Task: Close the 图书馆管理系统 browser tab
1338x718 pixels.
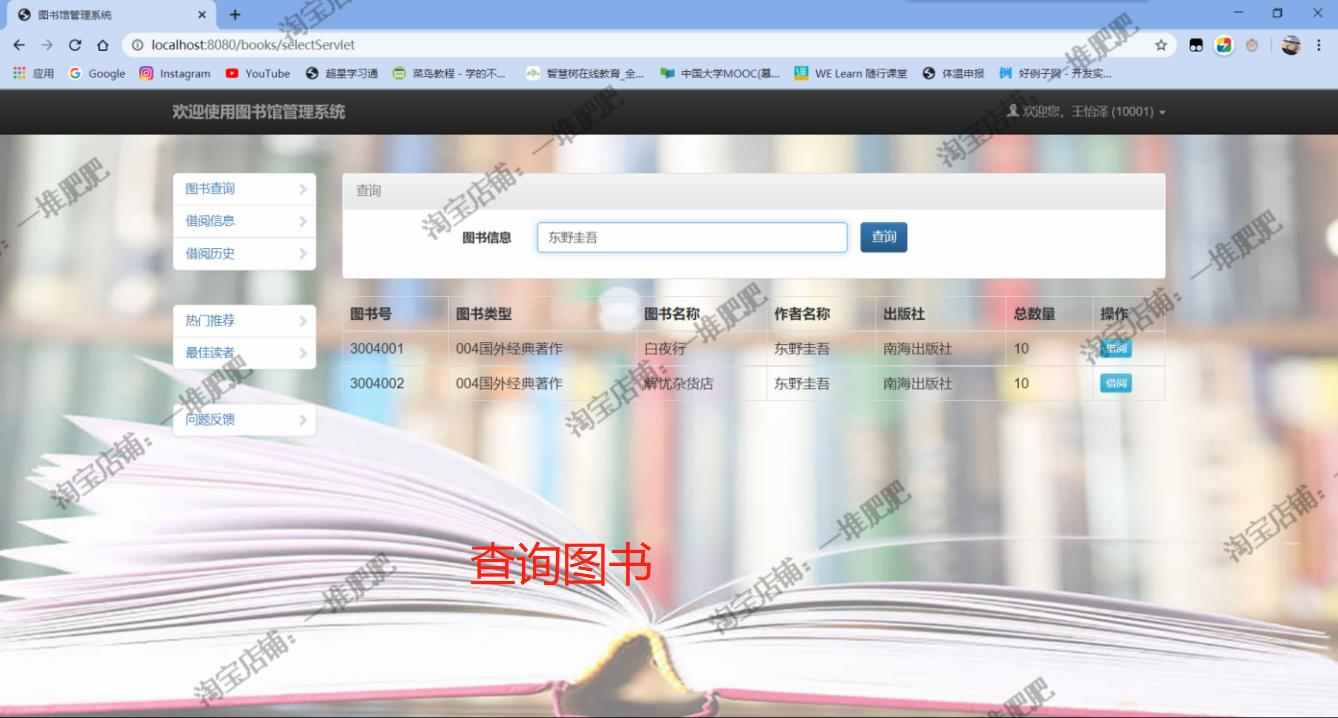Action: coord(202,15)
